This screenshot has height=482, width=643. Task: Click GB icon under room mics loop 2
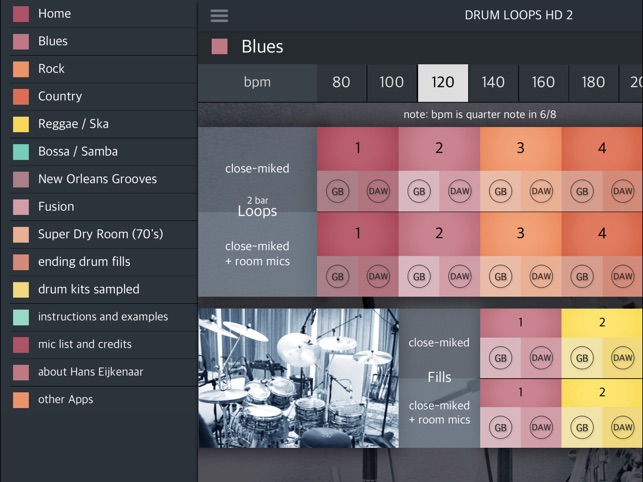point(419,276)
